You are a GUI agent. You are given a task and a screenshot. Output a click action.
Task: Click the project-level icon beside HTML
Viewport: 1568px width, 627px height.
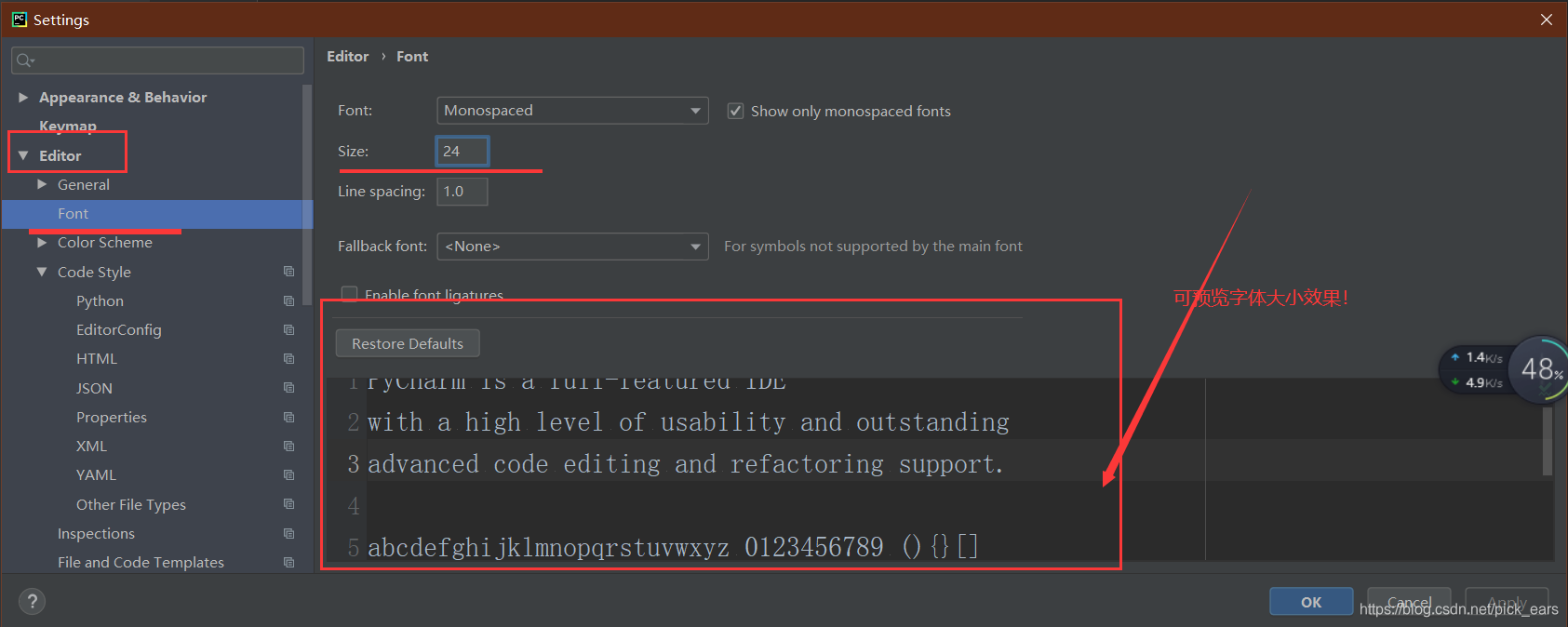pyautogui.click(x=288, y=358)
